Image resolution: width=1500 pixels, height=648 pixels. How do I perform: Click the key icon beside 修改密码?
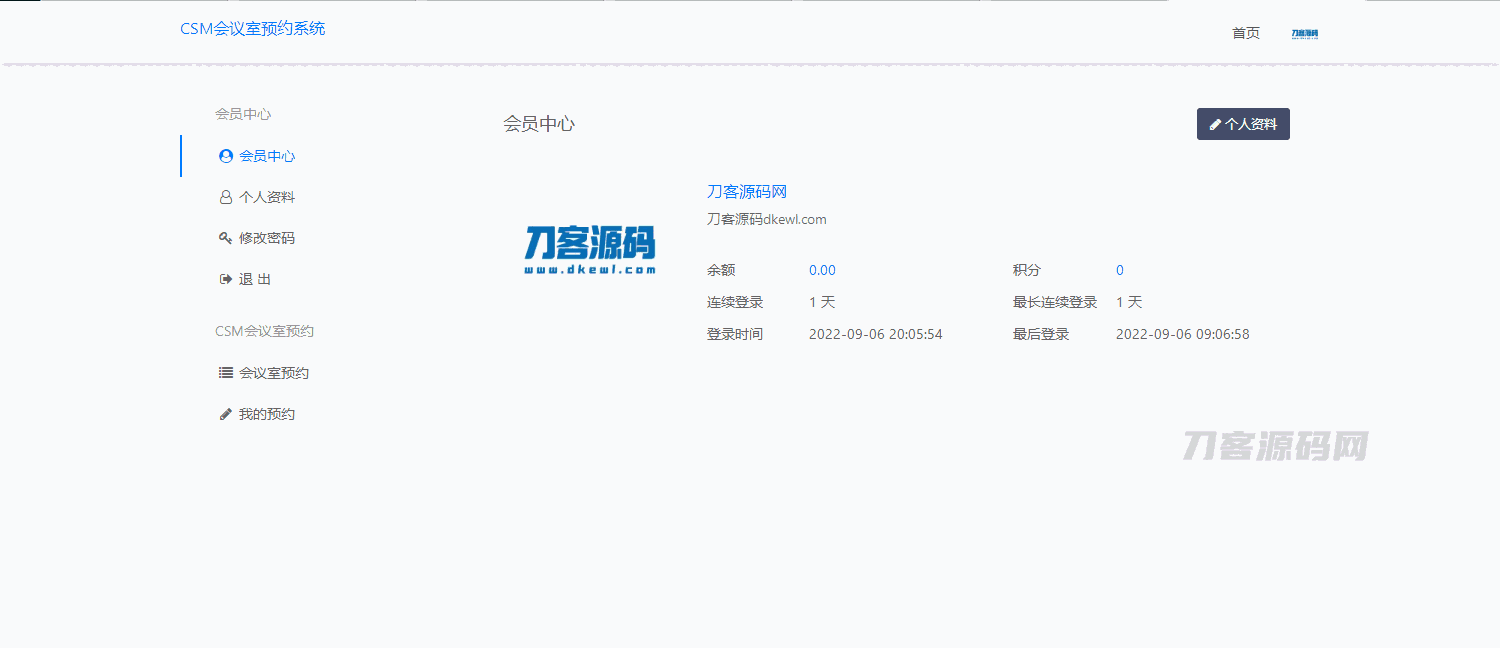point(226,238)
